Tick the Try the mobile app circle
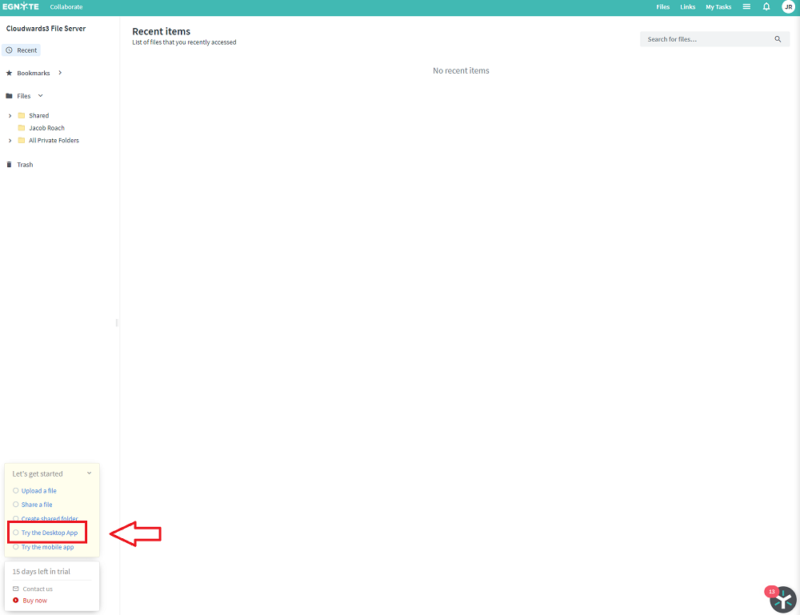Viewport: 800px width, 615px height. coord(16,547)
